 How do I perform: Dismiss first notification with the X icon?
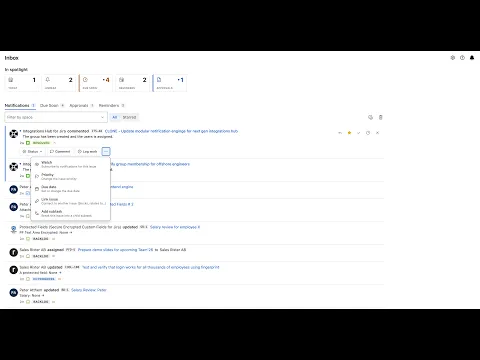tap(378, 133)
